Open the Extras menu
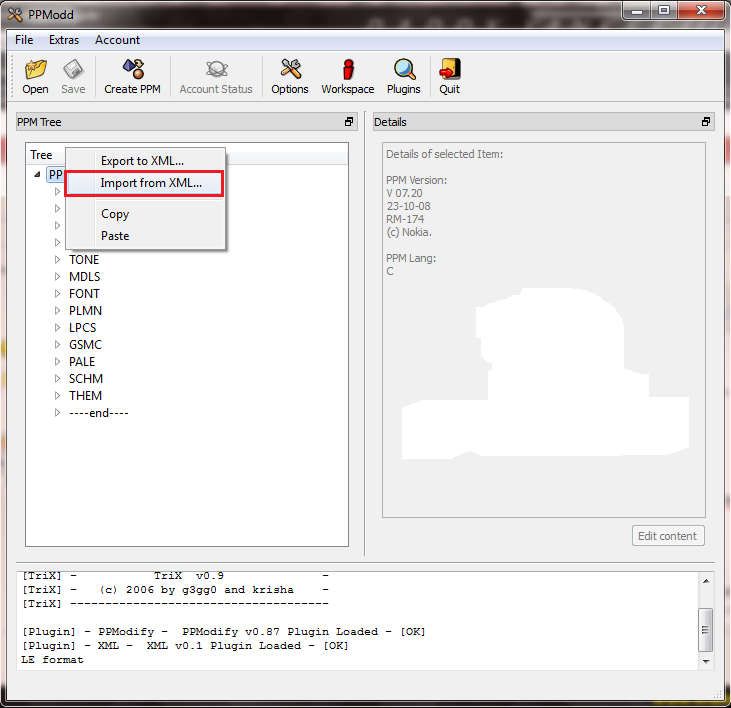The width and height of the screenshot is (731, 708). point(64,40)
